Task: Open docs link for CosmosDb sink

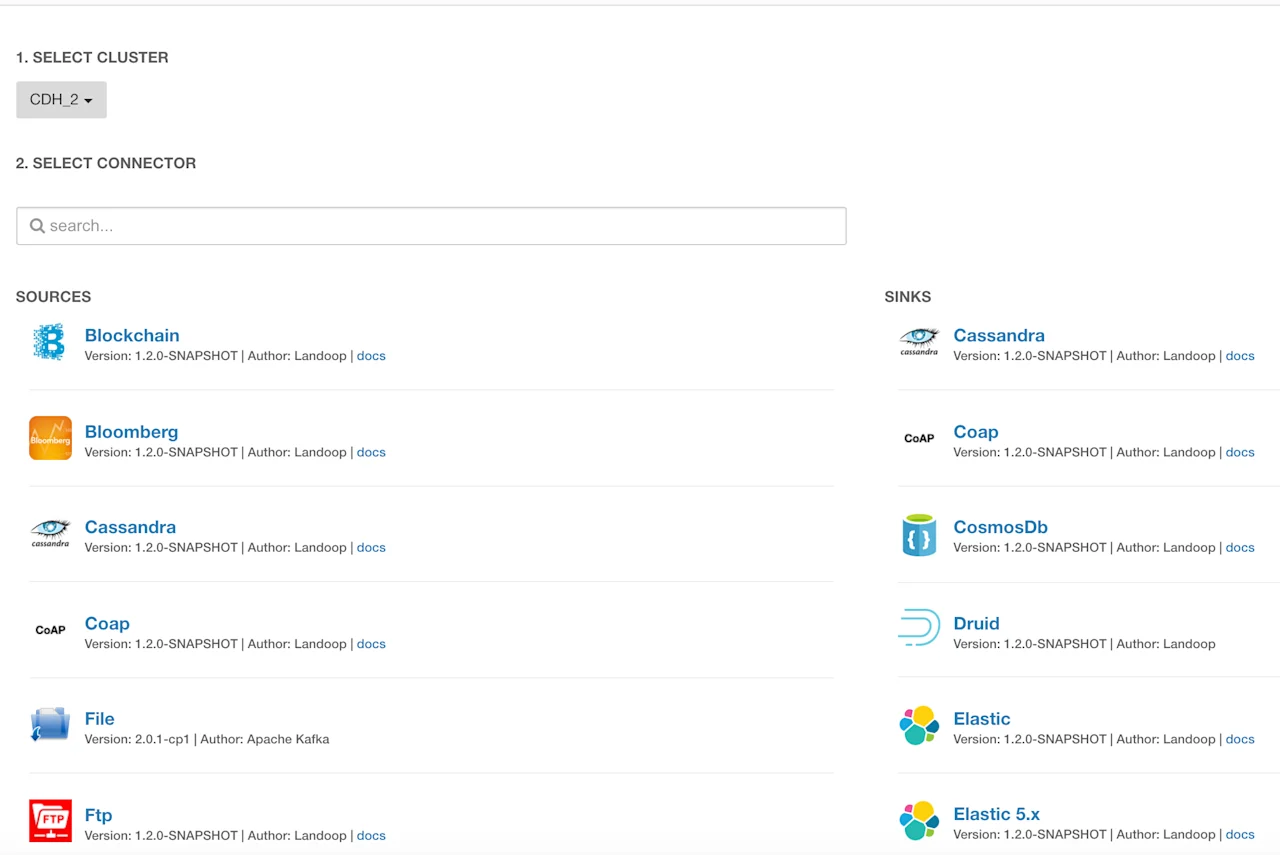Action: [1240, 548]
